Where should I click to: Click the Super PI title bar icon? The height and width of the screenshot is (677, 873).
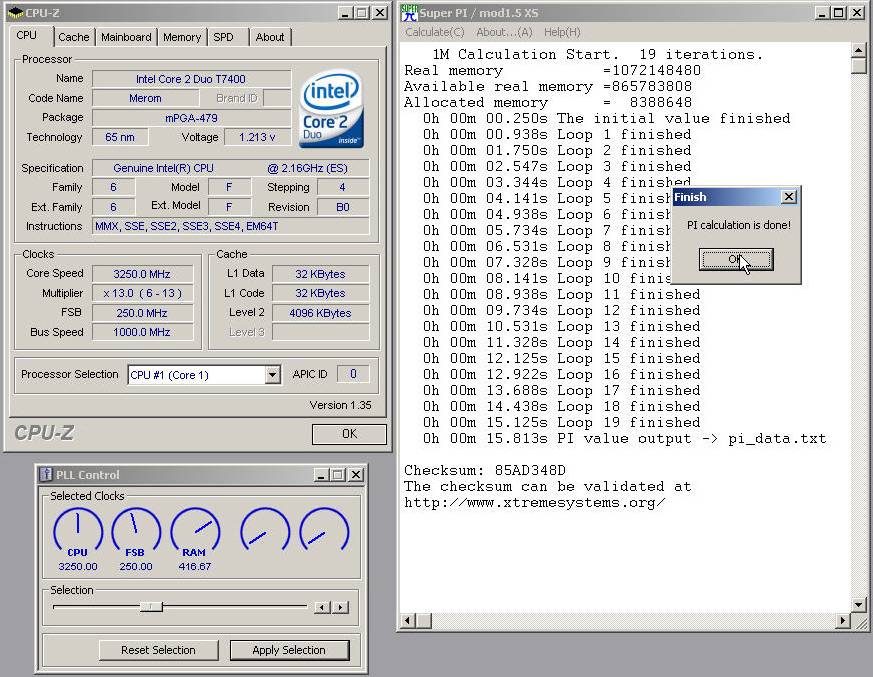(x=408, y=13)
